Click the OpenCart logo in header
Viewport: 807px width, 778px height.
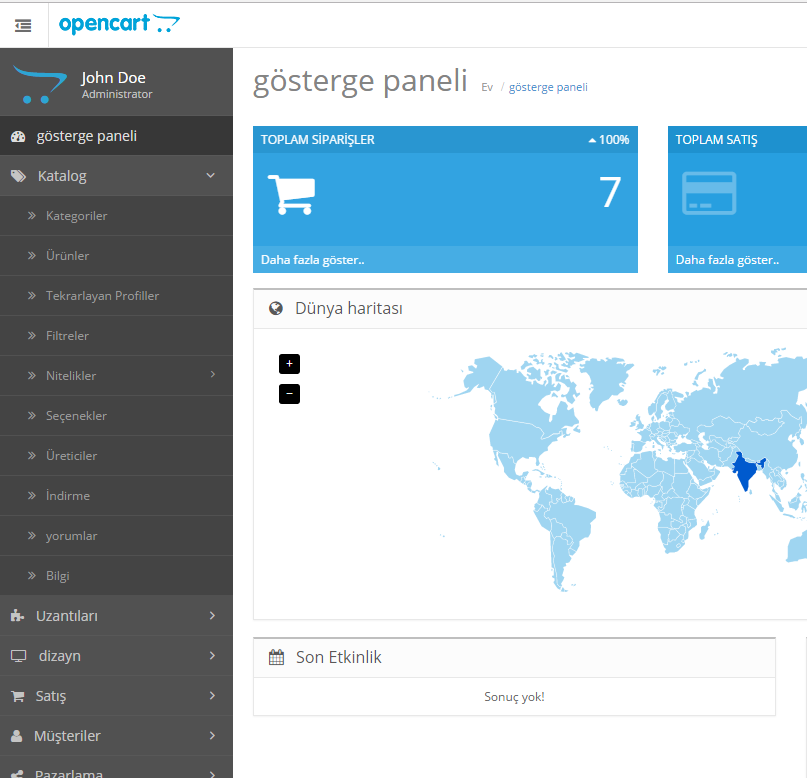(119, 24)
